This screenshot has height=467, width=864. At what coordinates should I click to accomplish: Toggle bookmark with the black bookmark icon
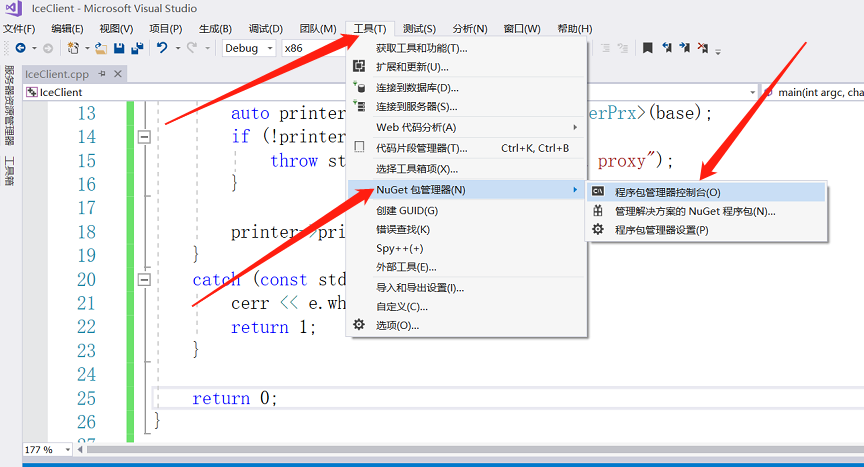648,48
